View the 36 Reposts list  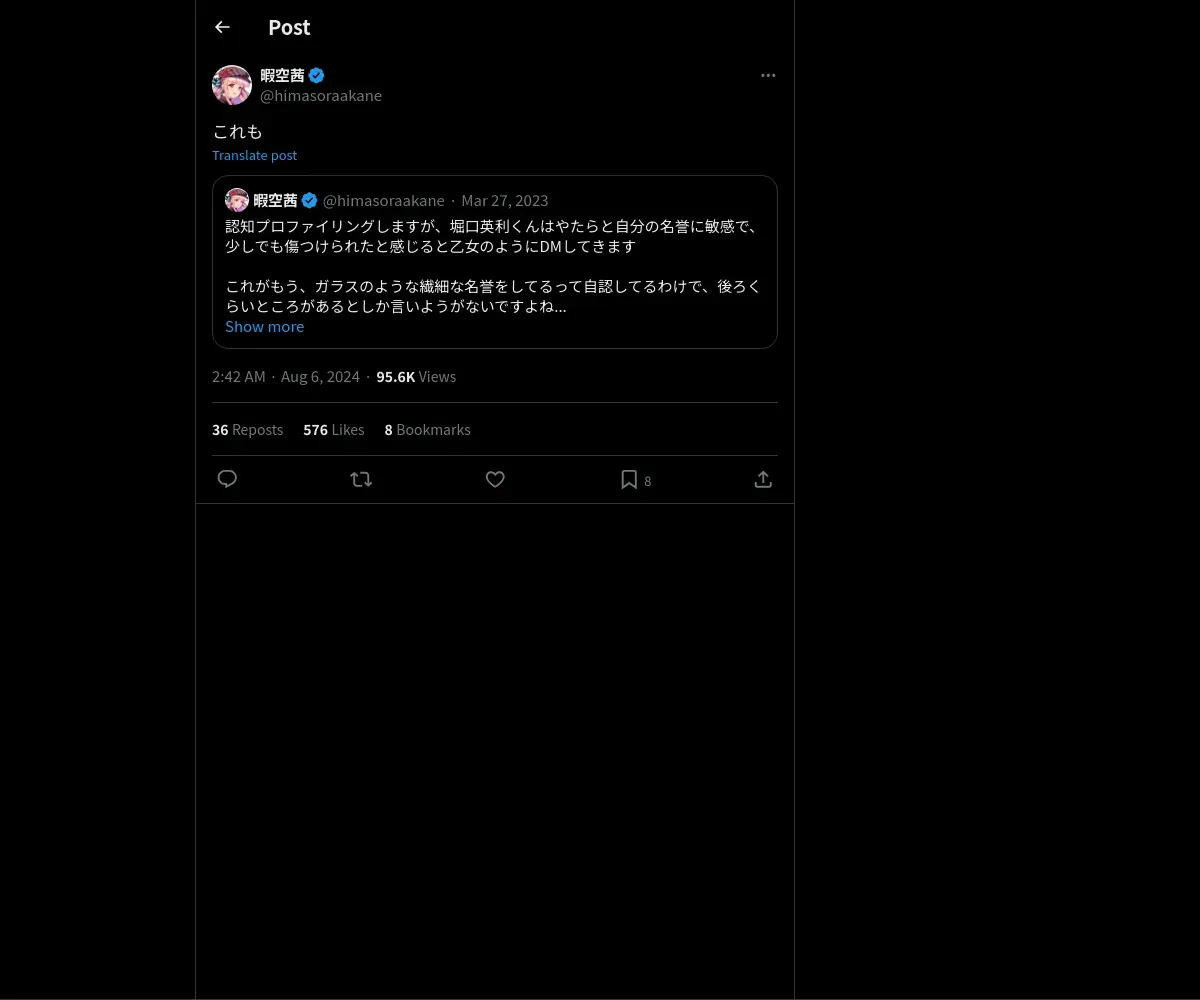click(247, 429)
